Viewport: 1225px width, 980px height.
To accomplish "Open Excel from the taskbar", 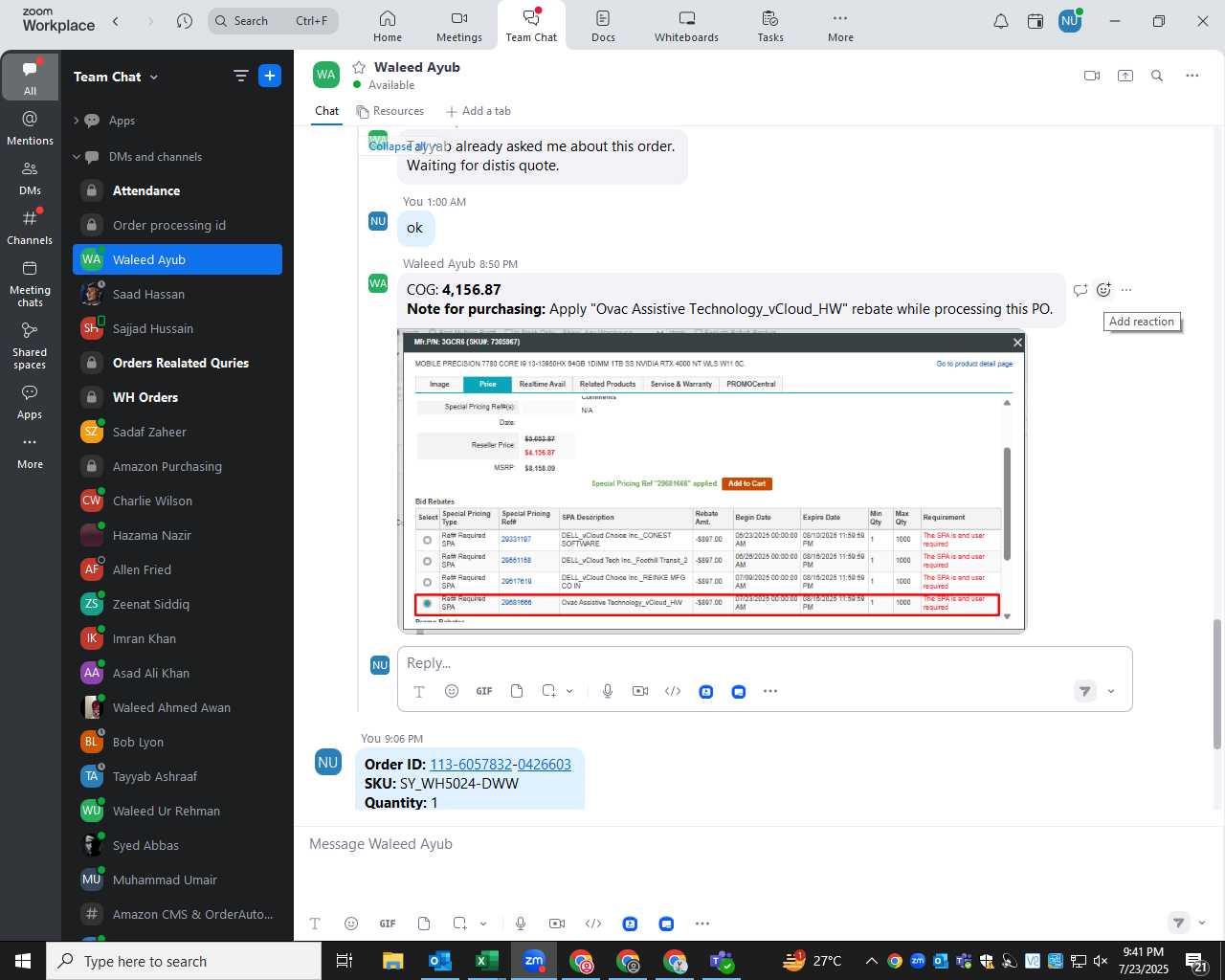I will [486, 961].
